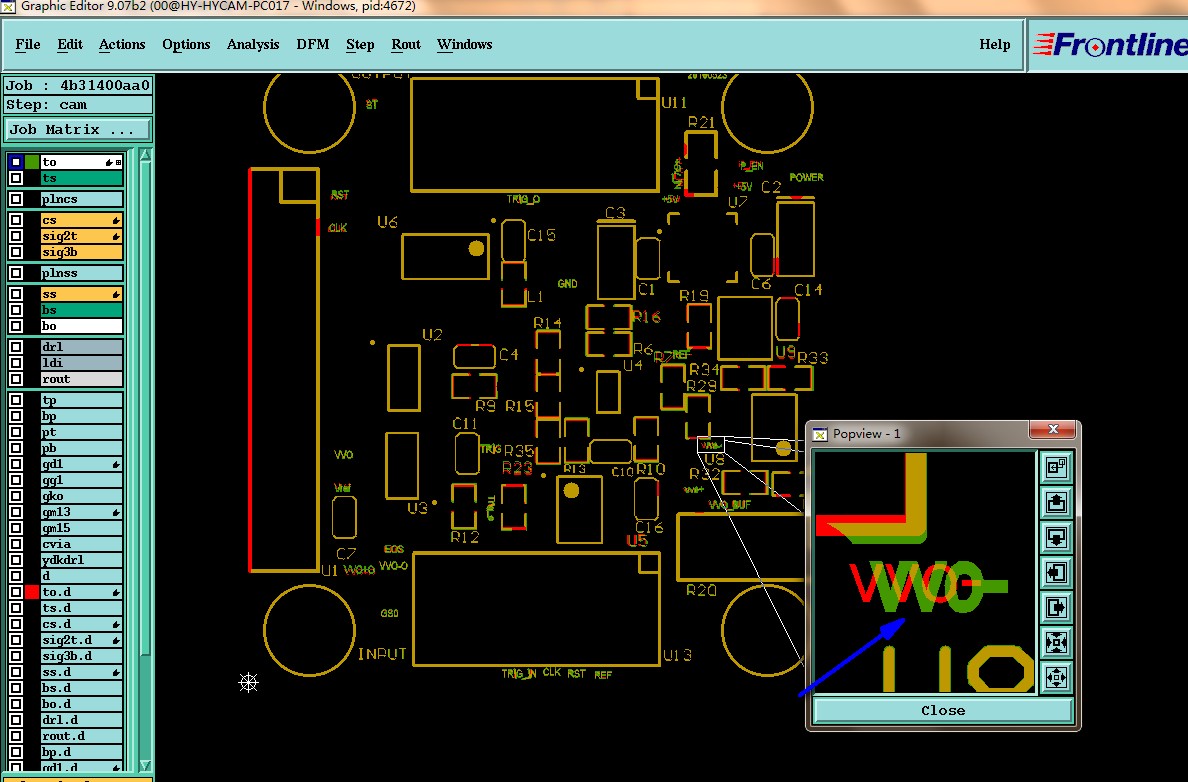The height and width of the screenshot is (782, 1188).
Task: Click the Job : 4b31400aa0 field
Action: point(78,85)
